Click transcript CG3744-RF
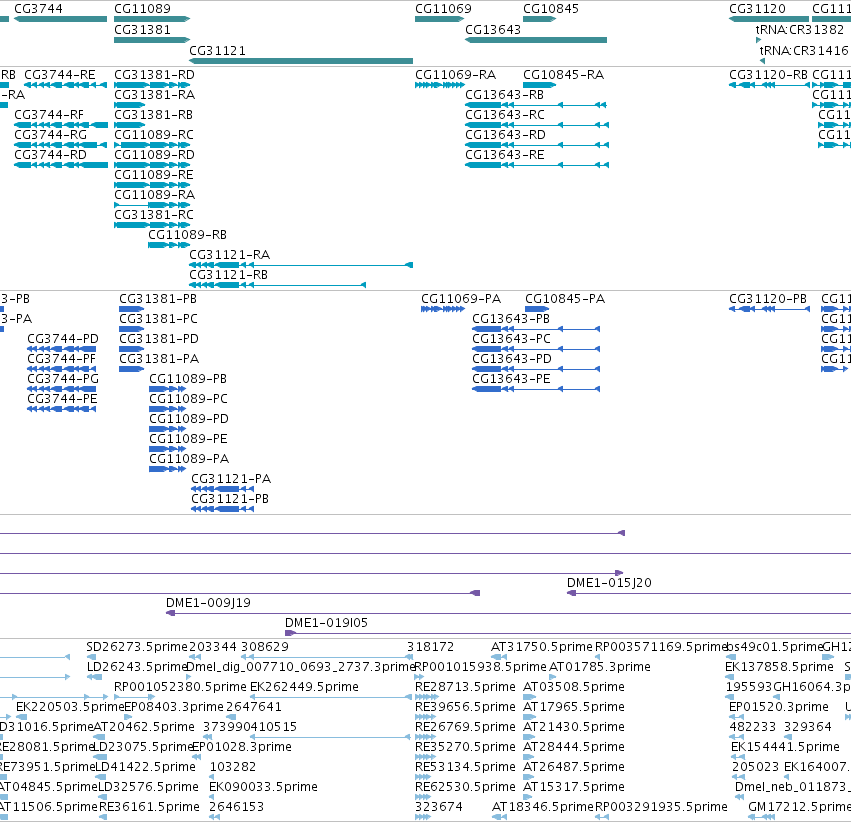 (x=61, y=125)
